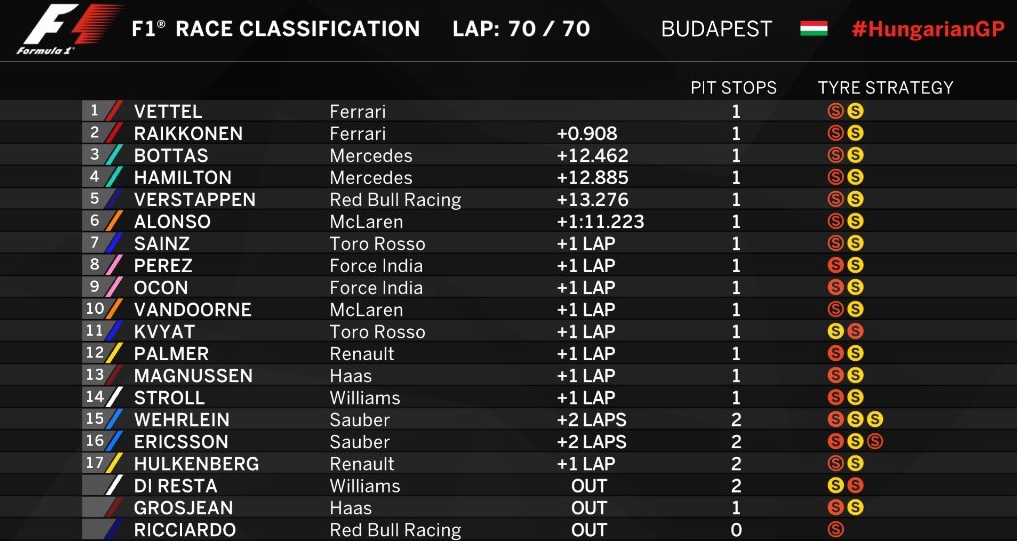Click the TYRE STRATEGY column header
The width and height of the screenshot is (1017, 541).
pos(885,88)
